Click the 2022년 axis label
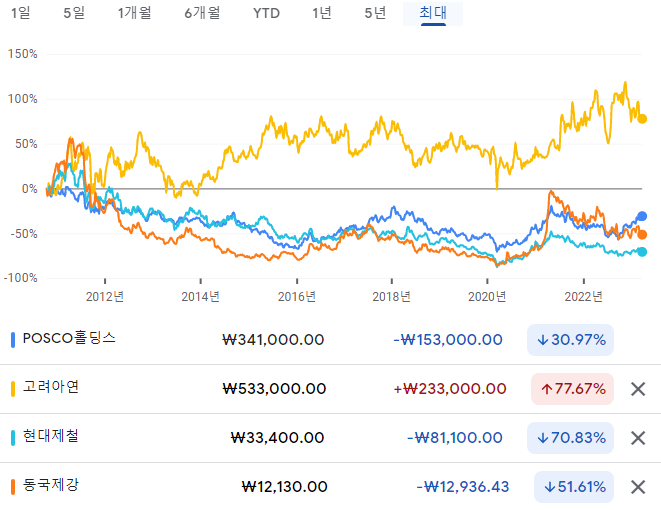The image size is (661, 510). [584, 297]
